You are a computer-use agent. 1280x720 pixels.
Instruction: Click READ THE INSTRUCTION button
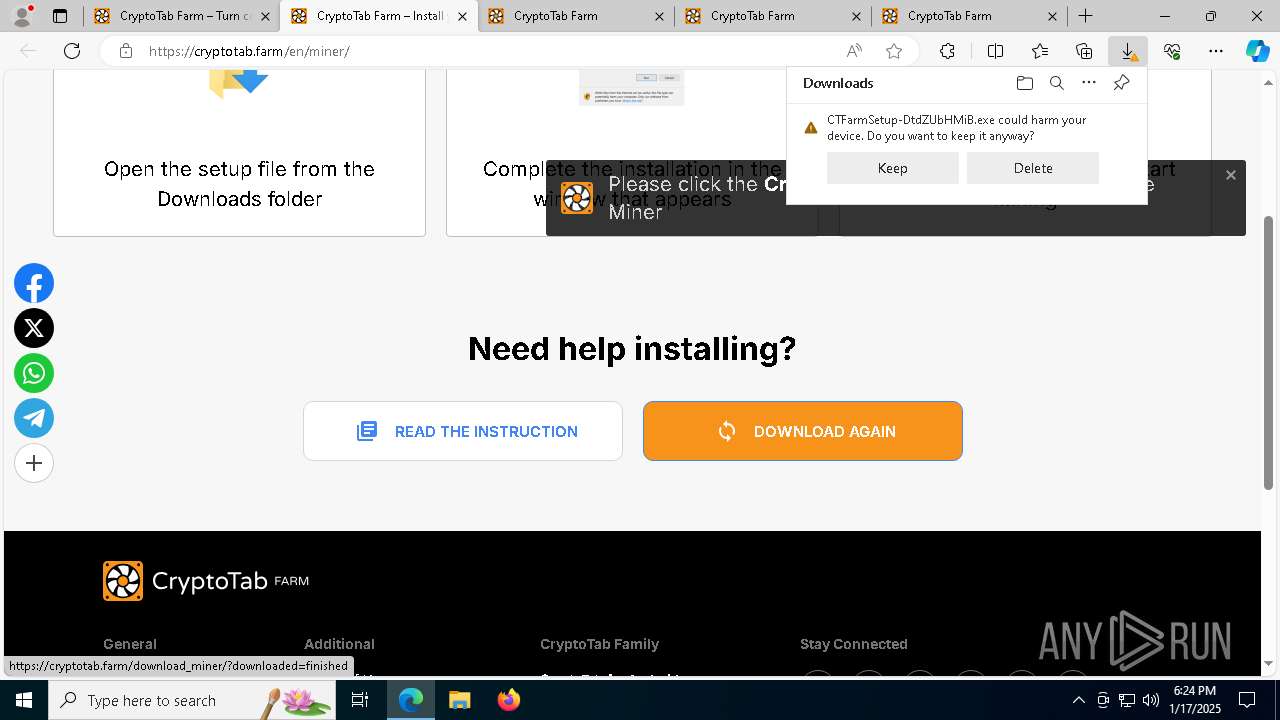tap(463, 431)
